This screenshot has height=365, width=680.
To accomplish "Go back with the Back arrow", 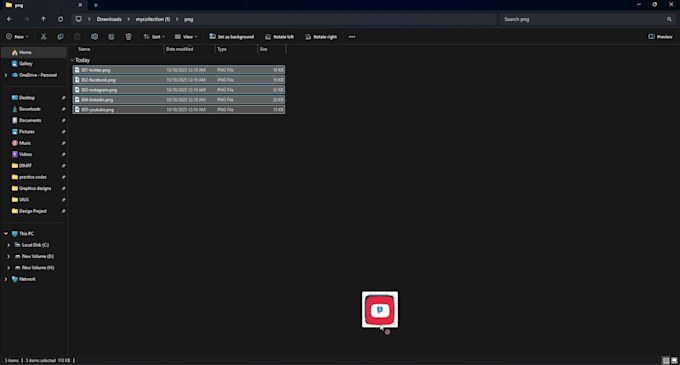I will [10, 19].
